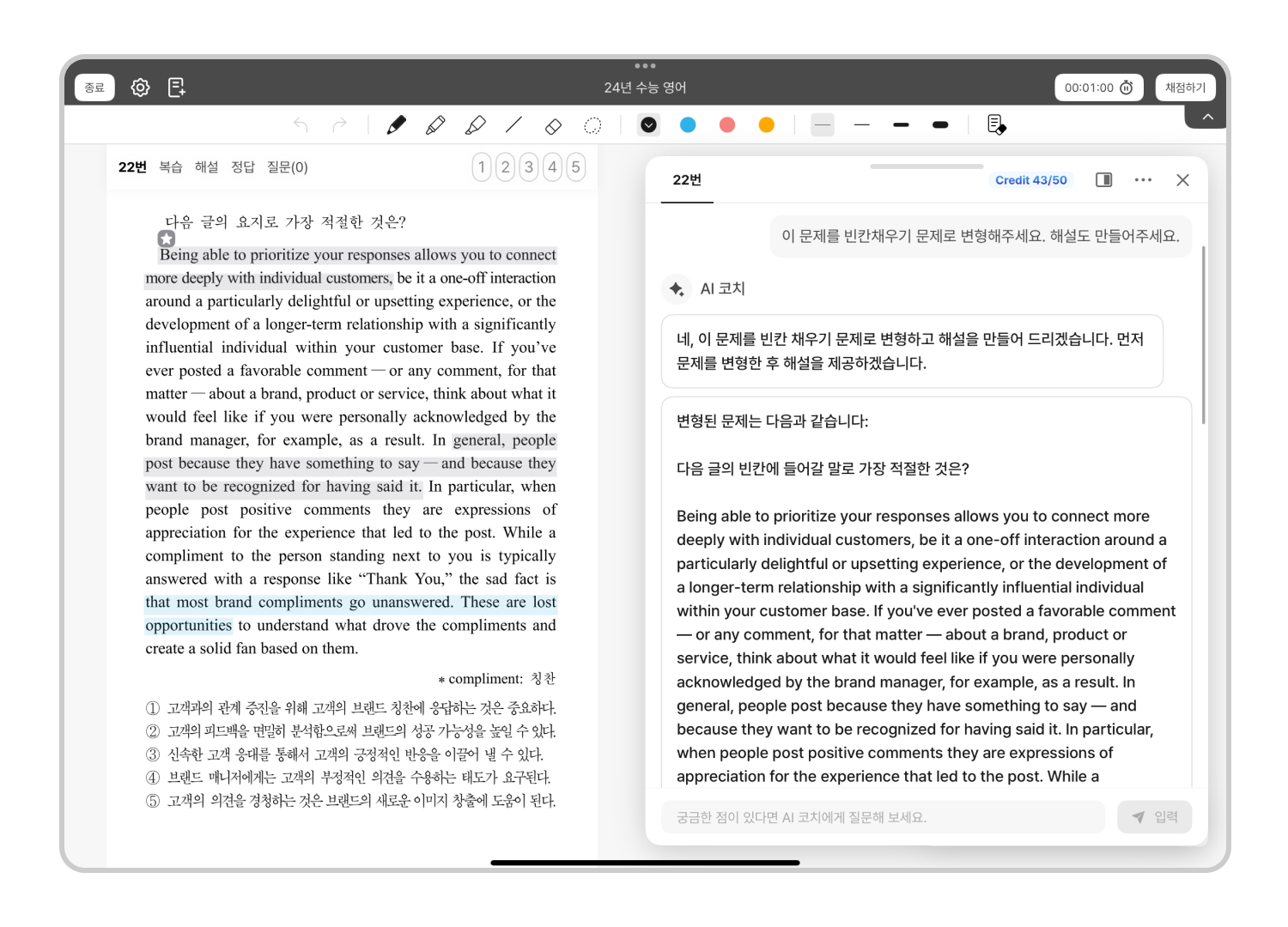Click the note edit icon in toolbar
This screenshot has width=1288, height=927.
996,125
